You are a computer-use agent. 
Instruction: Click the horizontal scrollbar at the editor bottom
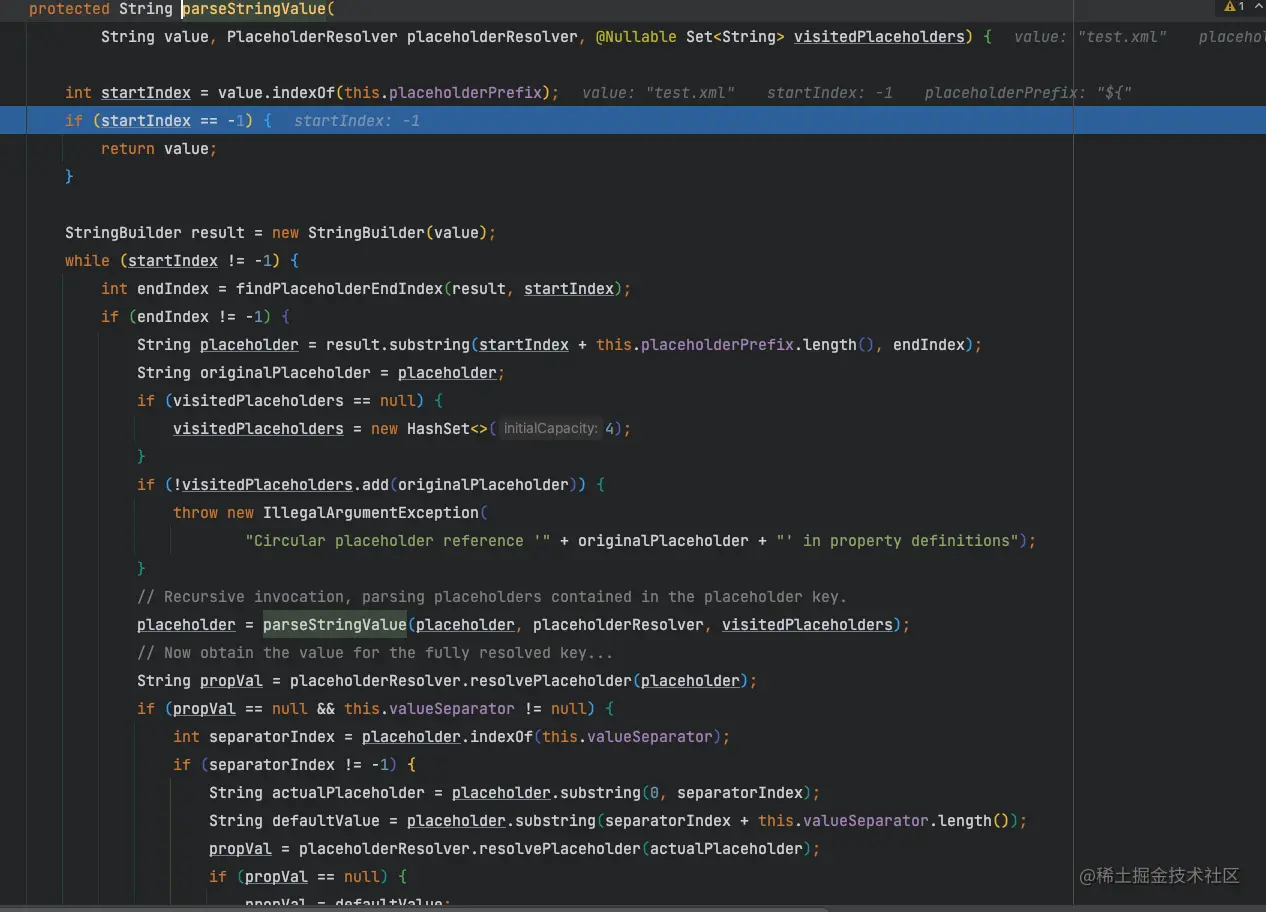[x=414, y=908]
